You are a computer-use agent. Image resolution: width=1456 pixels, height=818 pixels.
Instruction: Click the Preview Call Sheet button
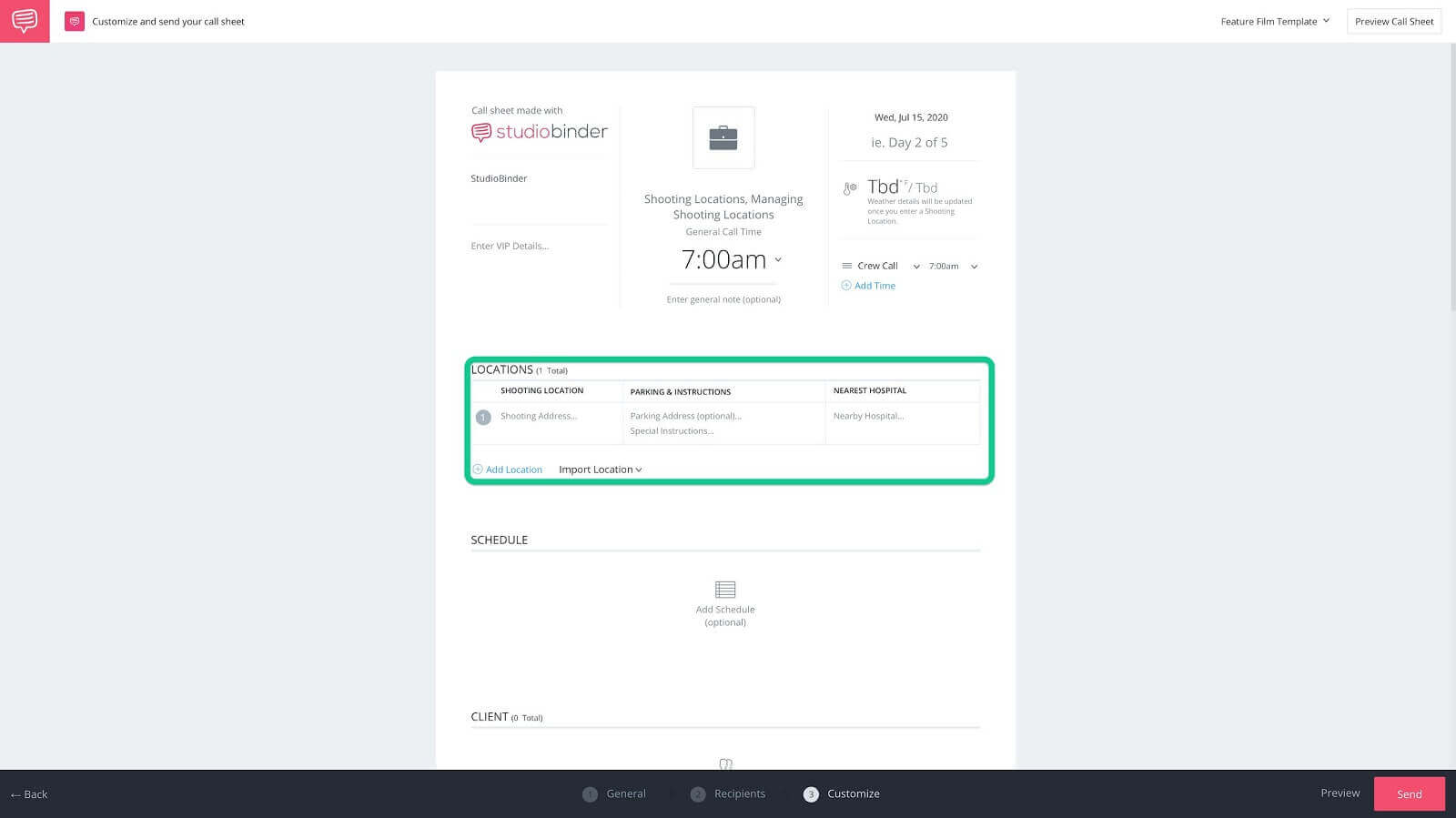1394,21
